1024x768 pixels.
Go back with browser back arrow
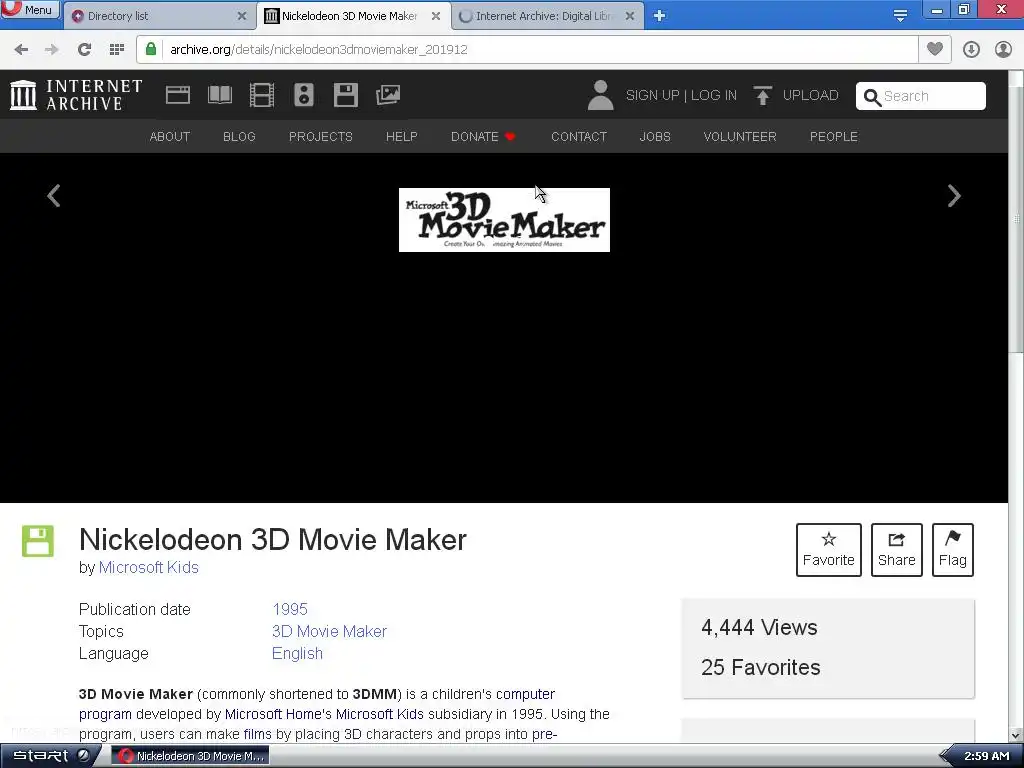(21, 50)
